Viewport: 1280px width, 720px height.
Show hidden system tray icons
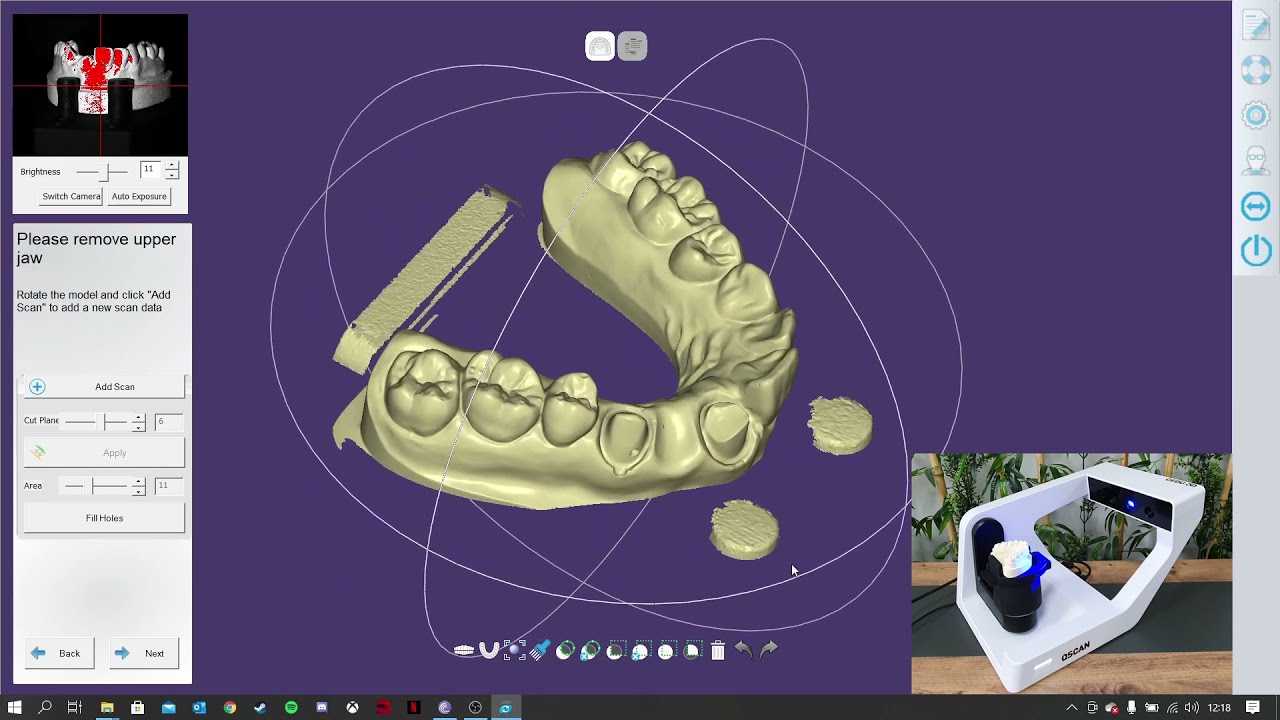pyautogui.click(x=1072, y=707)
